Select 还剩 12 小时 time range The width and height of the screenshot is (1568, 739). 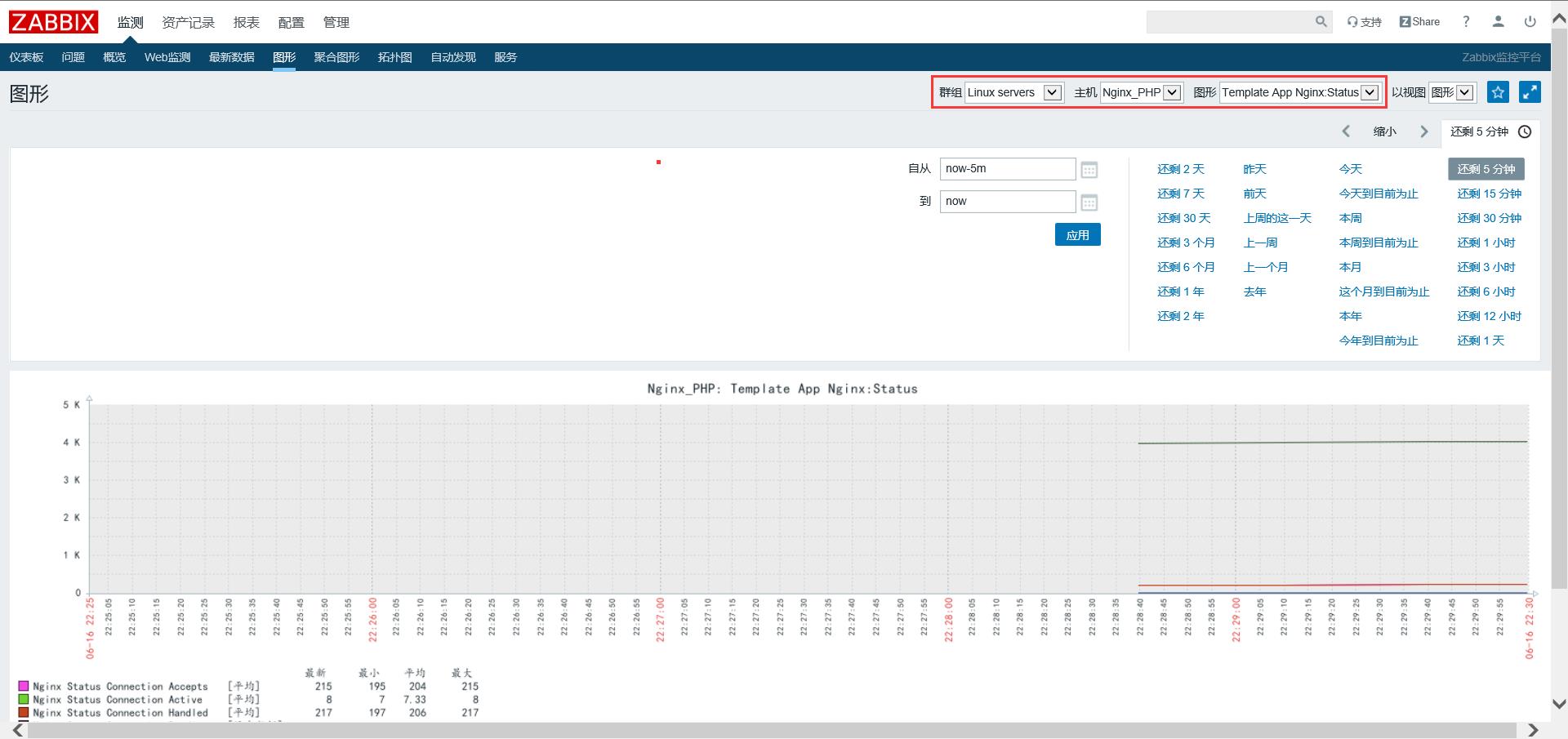1490,316
